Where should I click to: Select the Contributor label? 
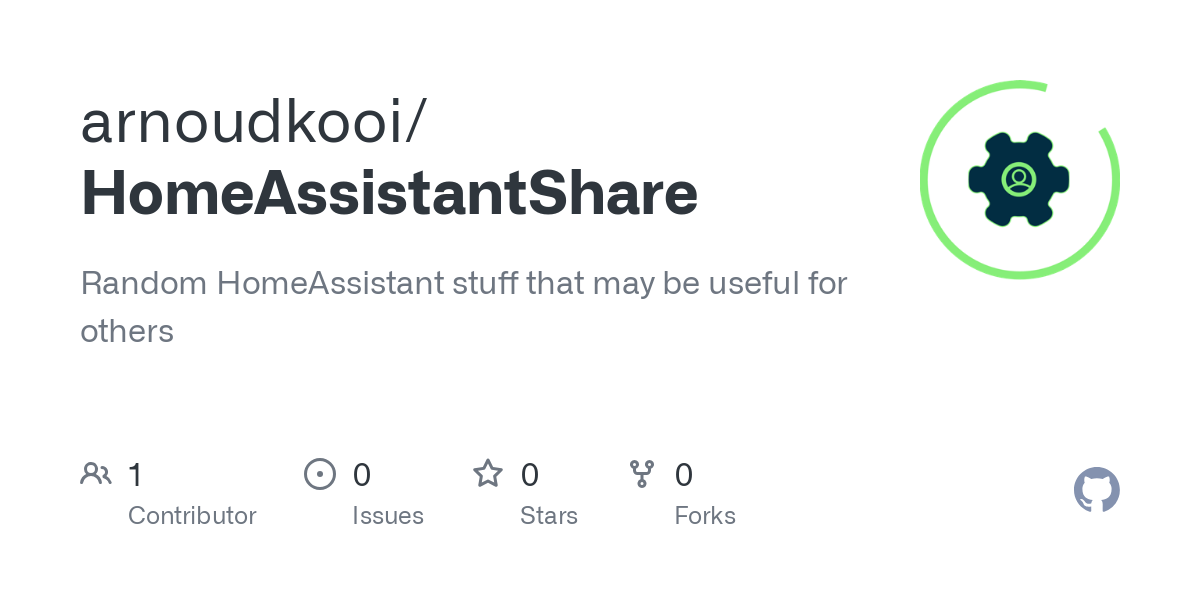pyautogui.click(x=192, y=516)
